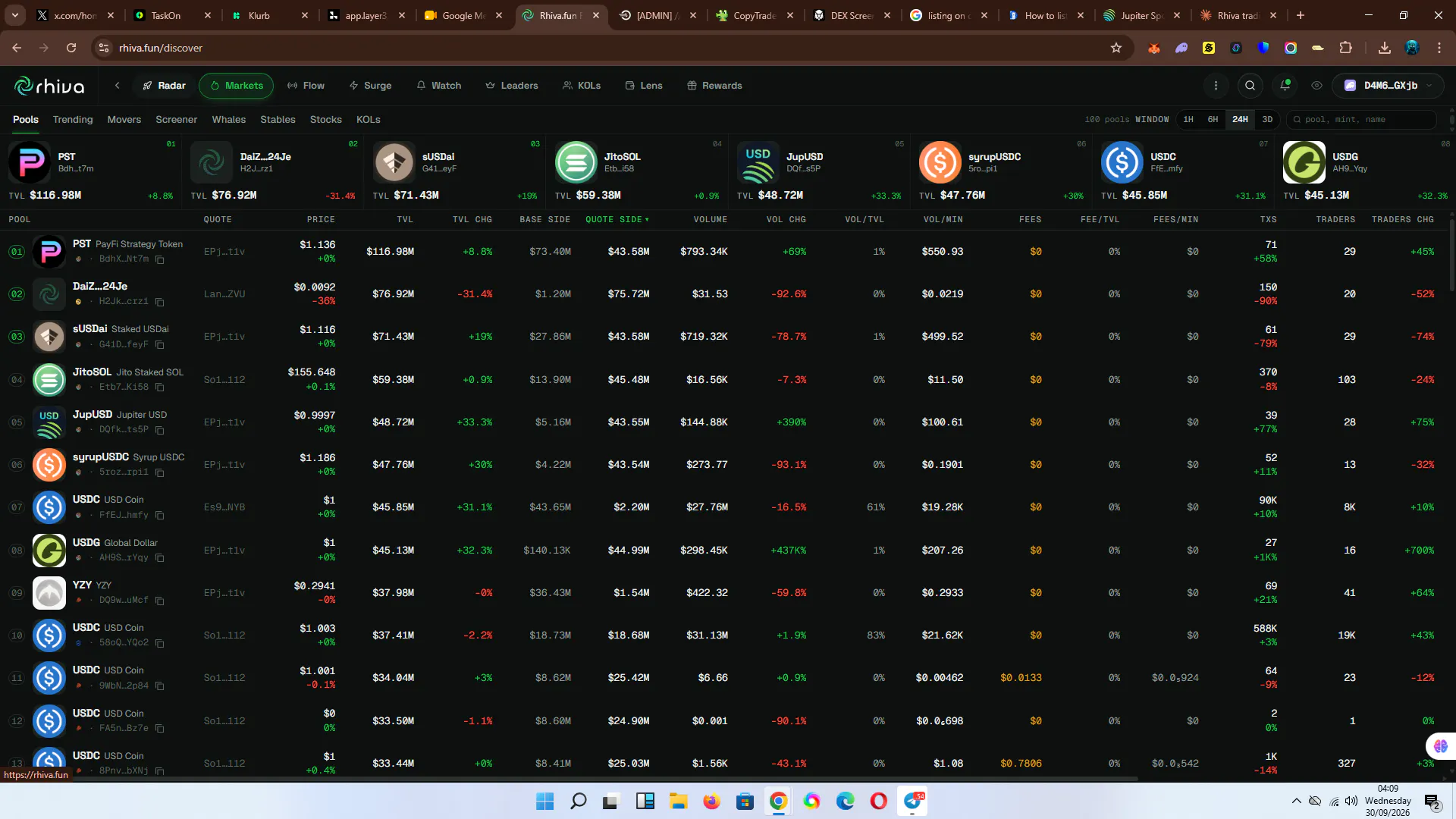Image resolution: width=1456 pixels, height=819 pixels.
Task: Sort by the TRADERS column header
Action: coord(1335,220)
